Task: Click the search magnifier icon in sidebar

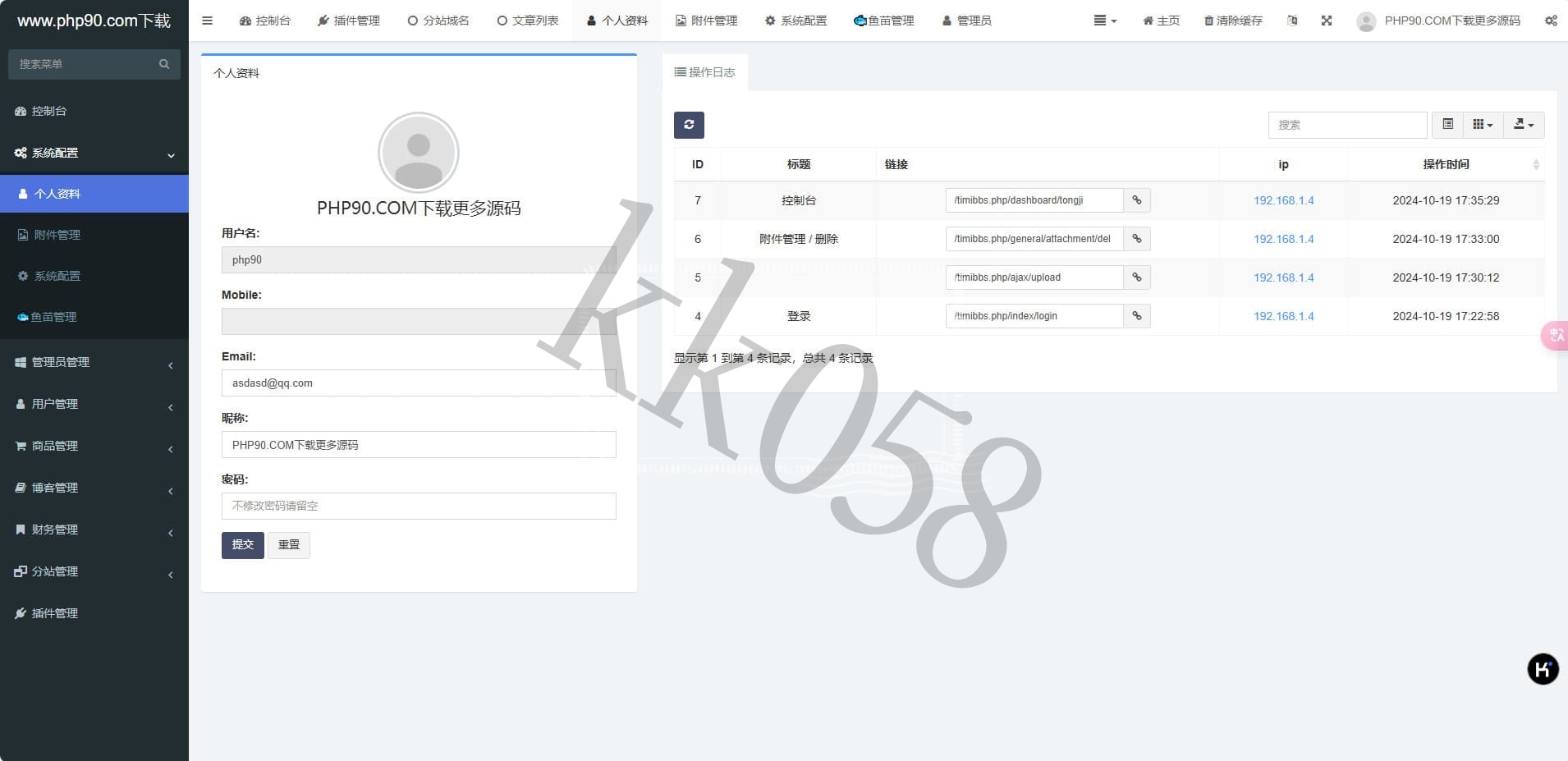Action: point(164,64)
